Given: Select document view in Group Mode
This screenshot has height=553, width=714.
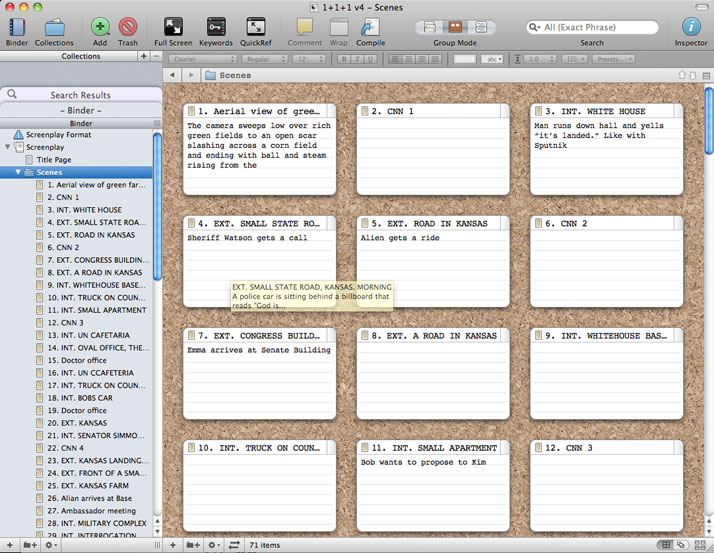Looking at the screenshot, I should point(429,27).
